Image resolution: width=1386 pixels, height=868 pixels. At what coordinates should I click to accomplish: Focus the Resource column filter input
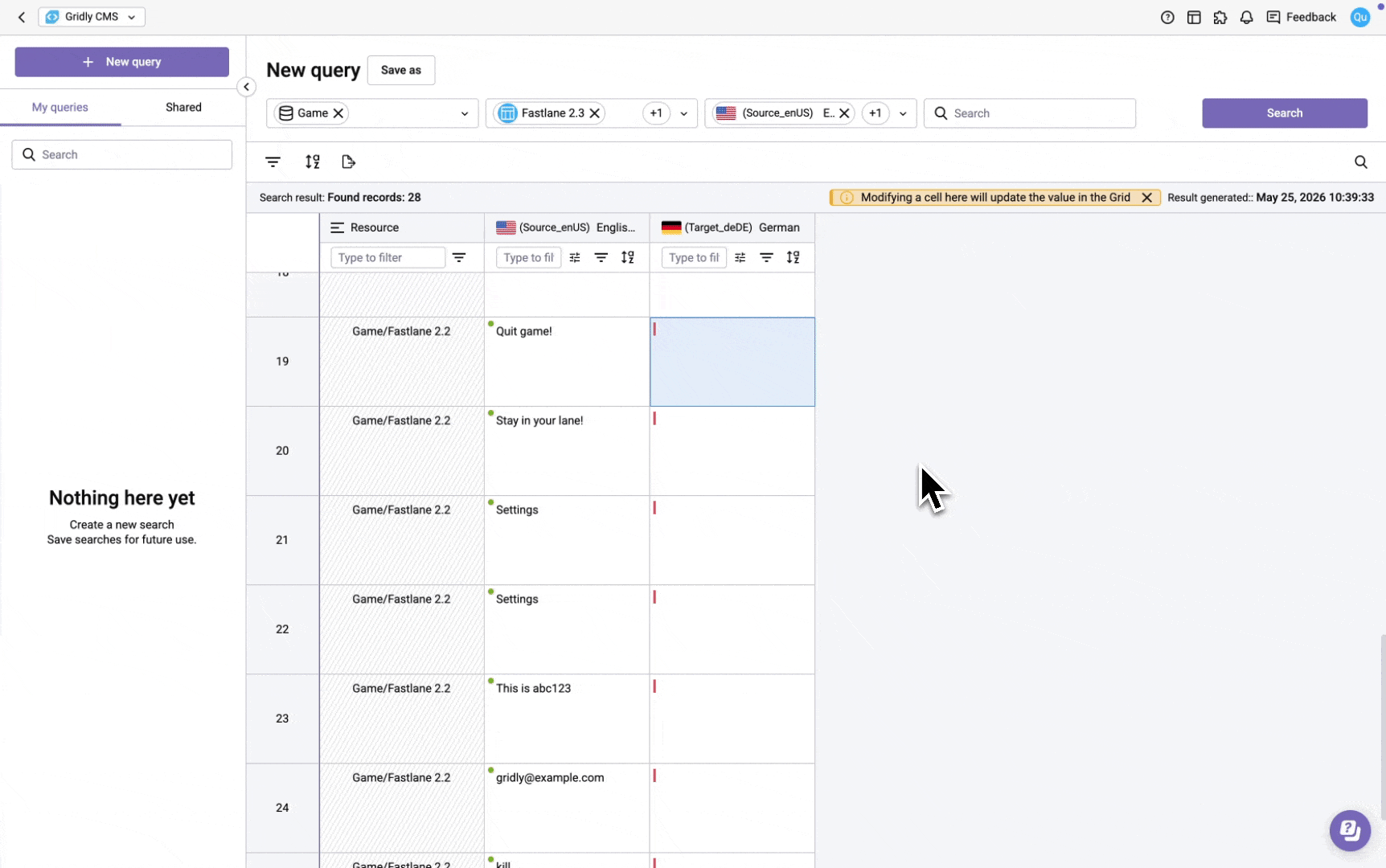point(388,258)
